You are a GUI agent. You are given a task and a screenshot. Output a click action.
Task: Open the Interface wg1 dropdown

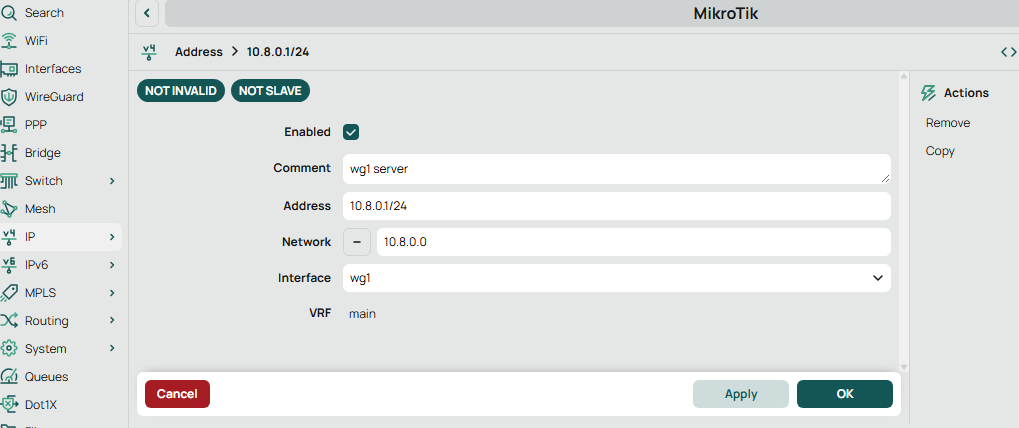pyautogui.click(x=616, y=278)
